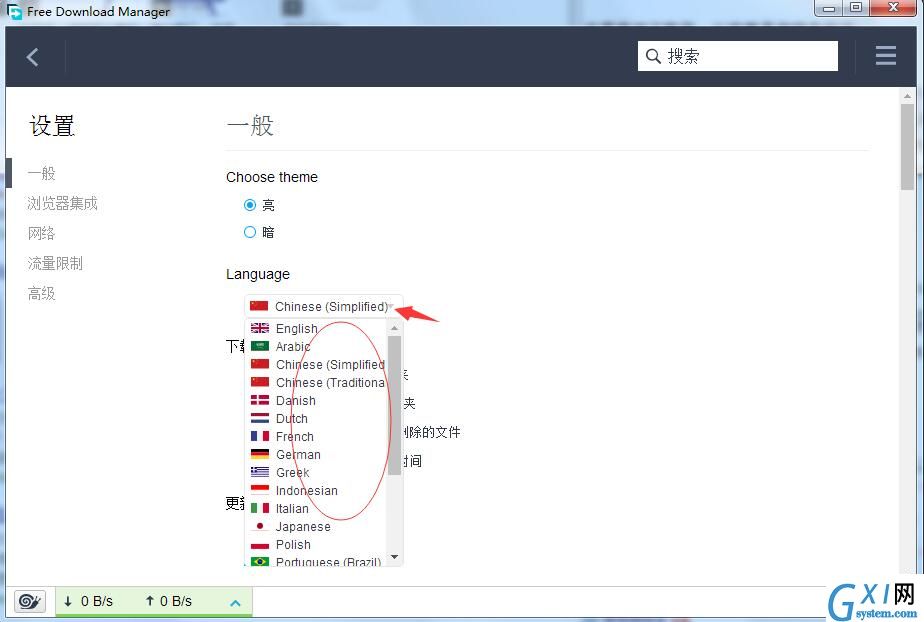This screenshot has height=622, width=924.
Task: Click the Polish flag icon
Action: click(x=259, y=544)
